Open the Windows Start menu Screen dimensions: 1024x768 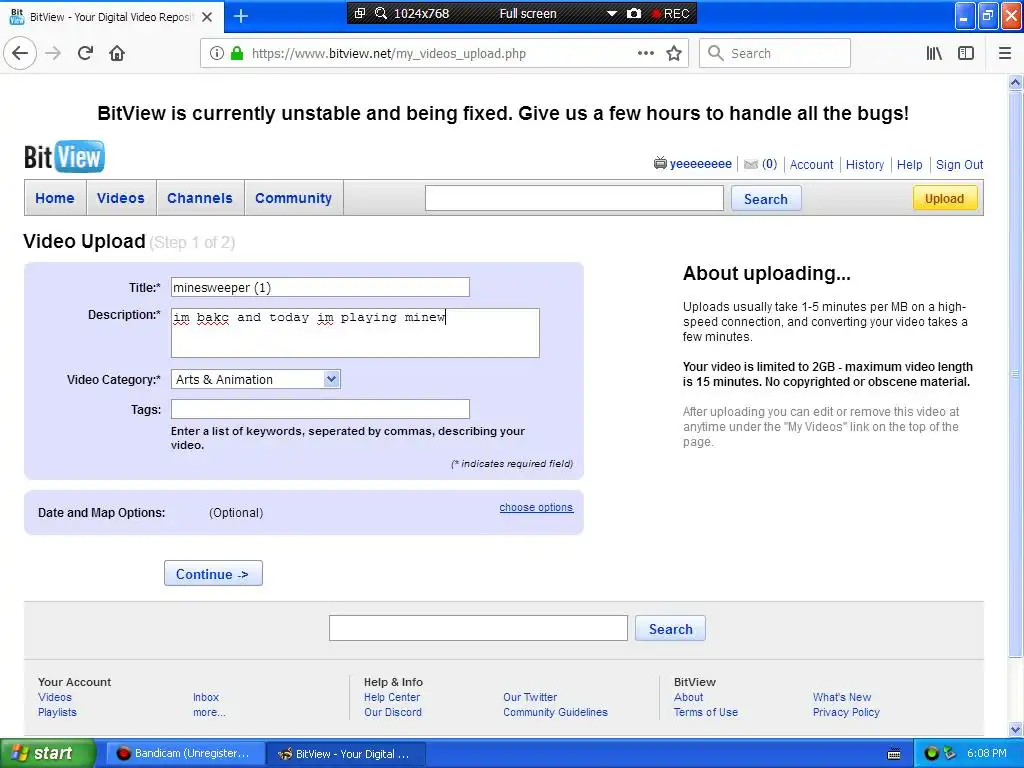47,754
